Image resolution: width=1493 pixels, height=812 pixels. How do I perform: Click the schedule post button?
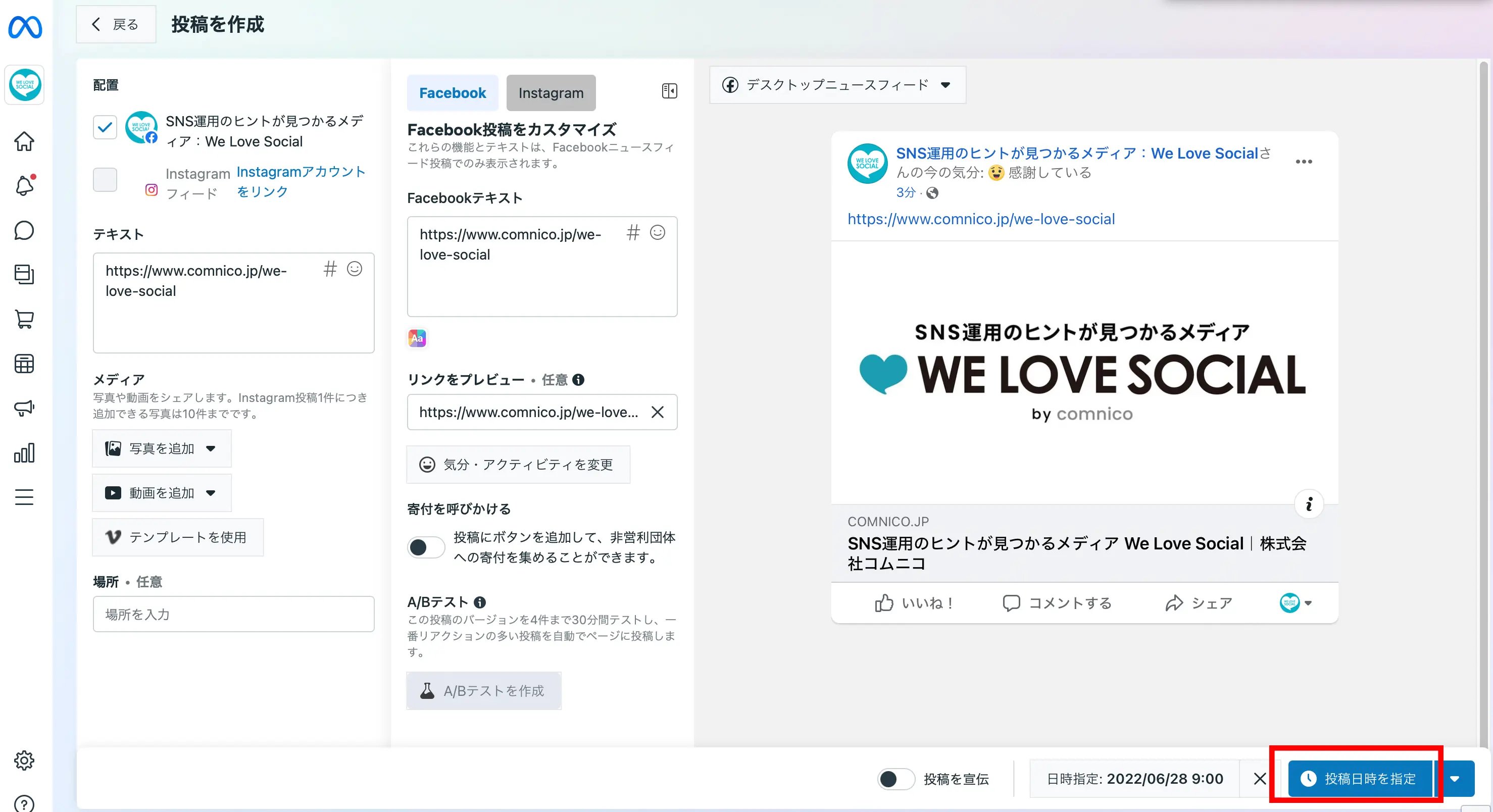1360,778
